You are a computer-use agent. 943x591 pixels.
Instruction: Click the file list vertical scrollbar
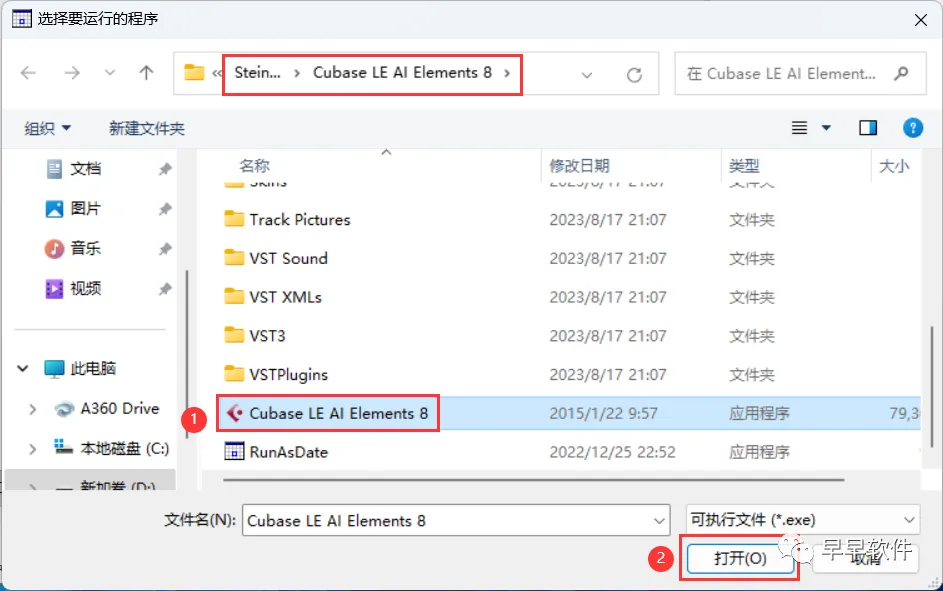click(x=932, y=387)
